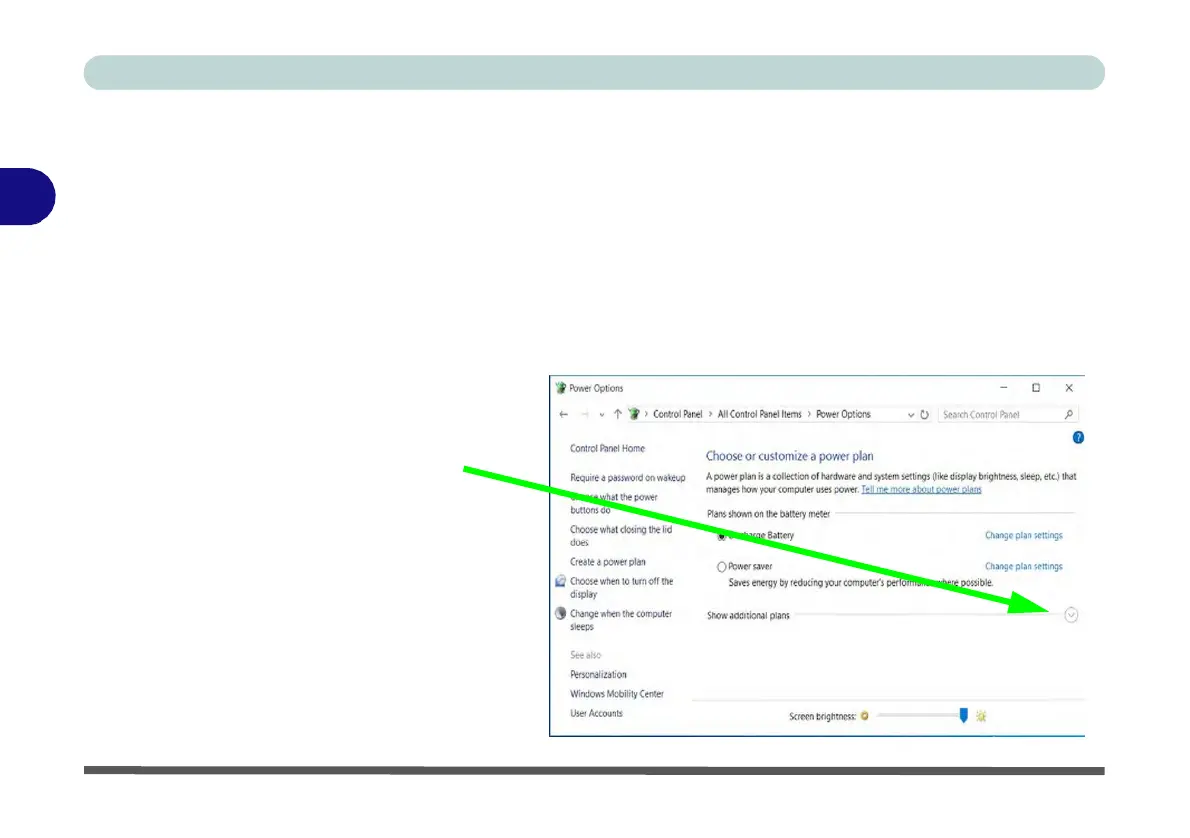
Task: Click the Search Control Panel field
Action: tap(1009, 414)
